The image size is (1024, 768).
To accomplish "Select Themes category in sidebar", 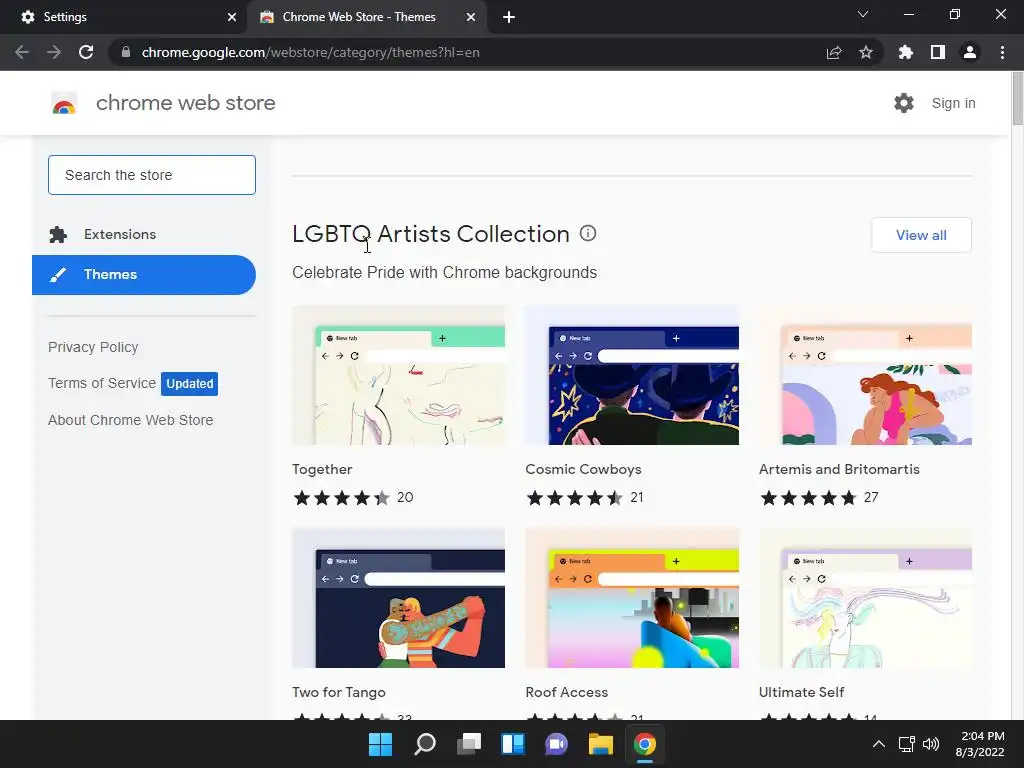I will tap(144, 275).
